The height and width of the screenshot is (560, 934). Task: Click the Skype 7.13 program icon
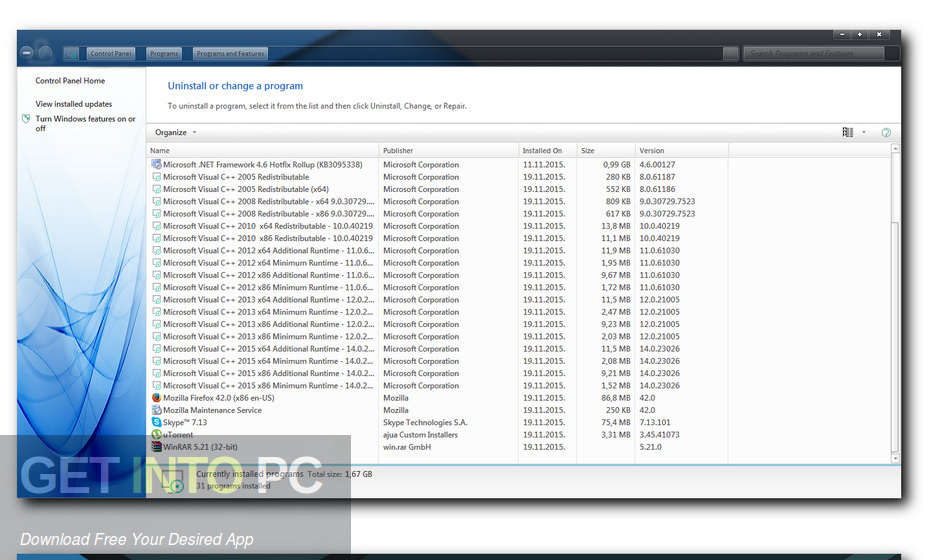tap(157, 422)
